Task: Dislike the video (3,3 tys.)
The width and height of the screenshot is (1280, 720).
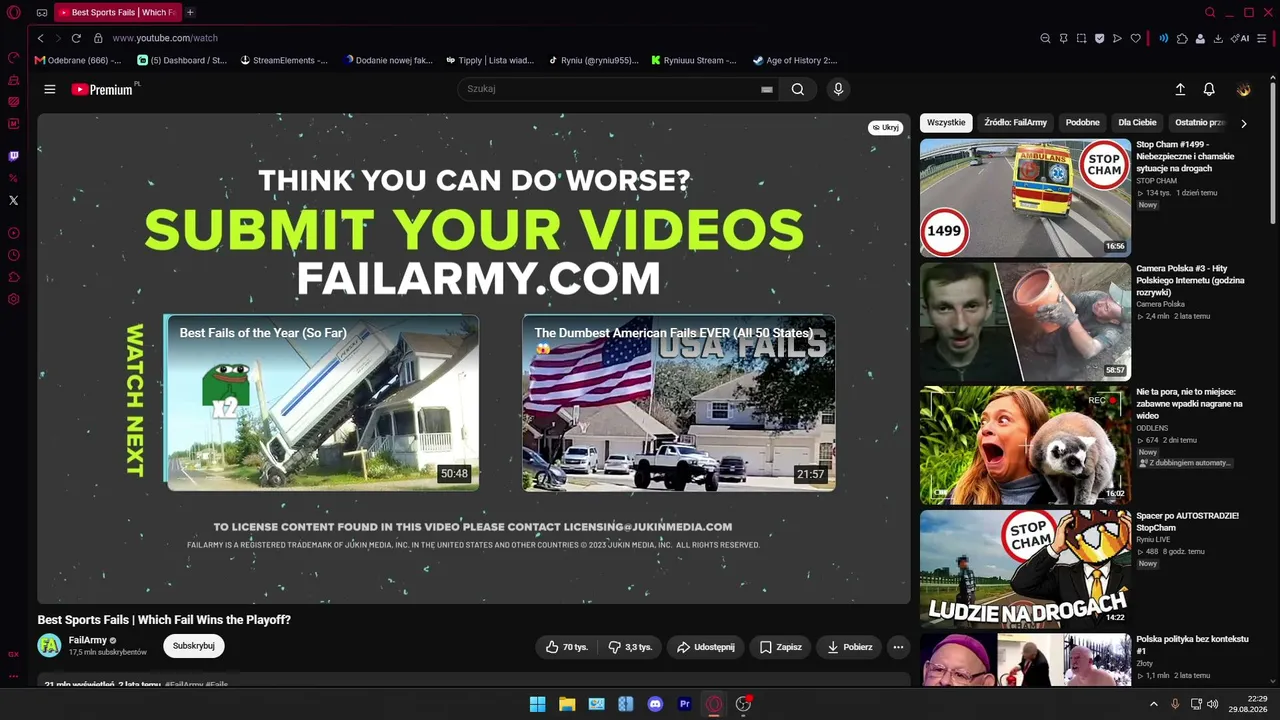Action: pyautogui.click(x=630, y=647)
